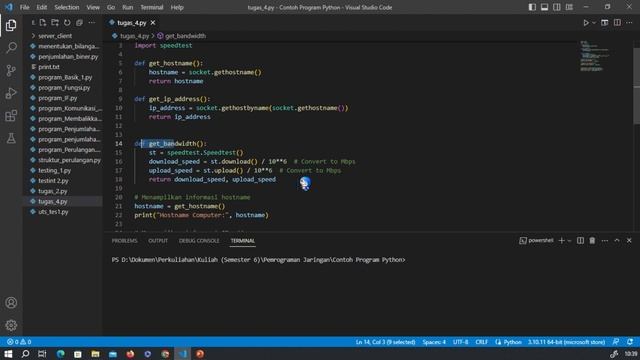Viewport: 640px width, 360px height.
Task: Open the Search view in activity bar
Action: pos(11,48)
